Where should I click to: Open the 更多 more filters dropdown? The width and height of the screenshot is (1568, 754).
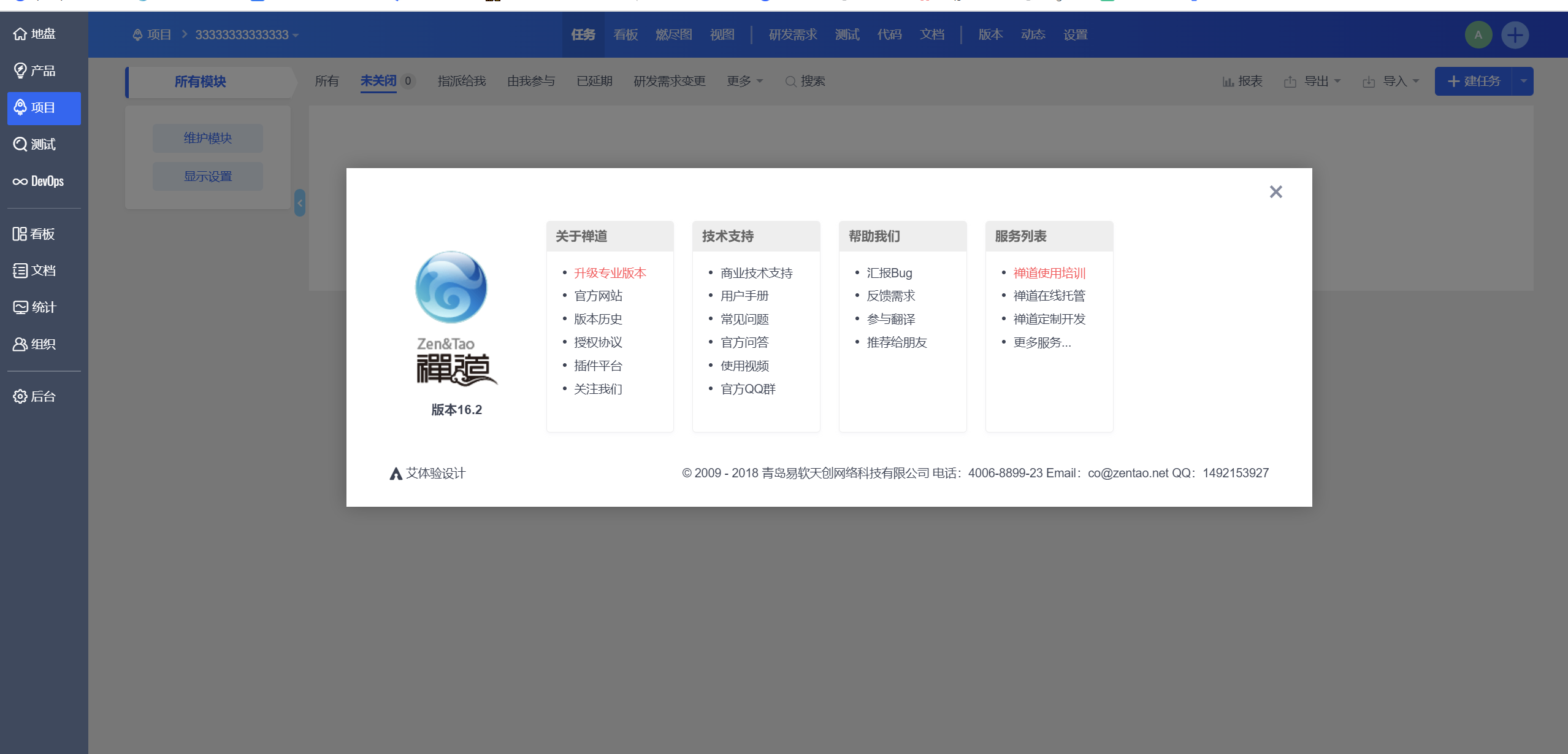tap(744, 81)
